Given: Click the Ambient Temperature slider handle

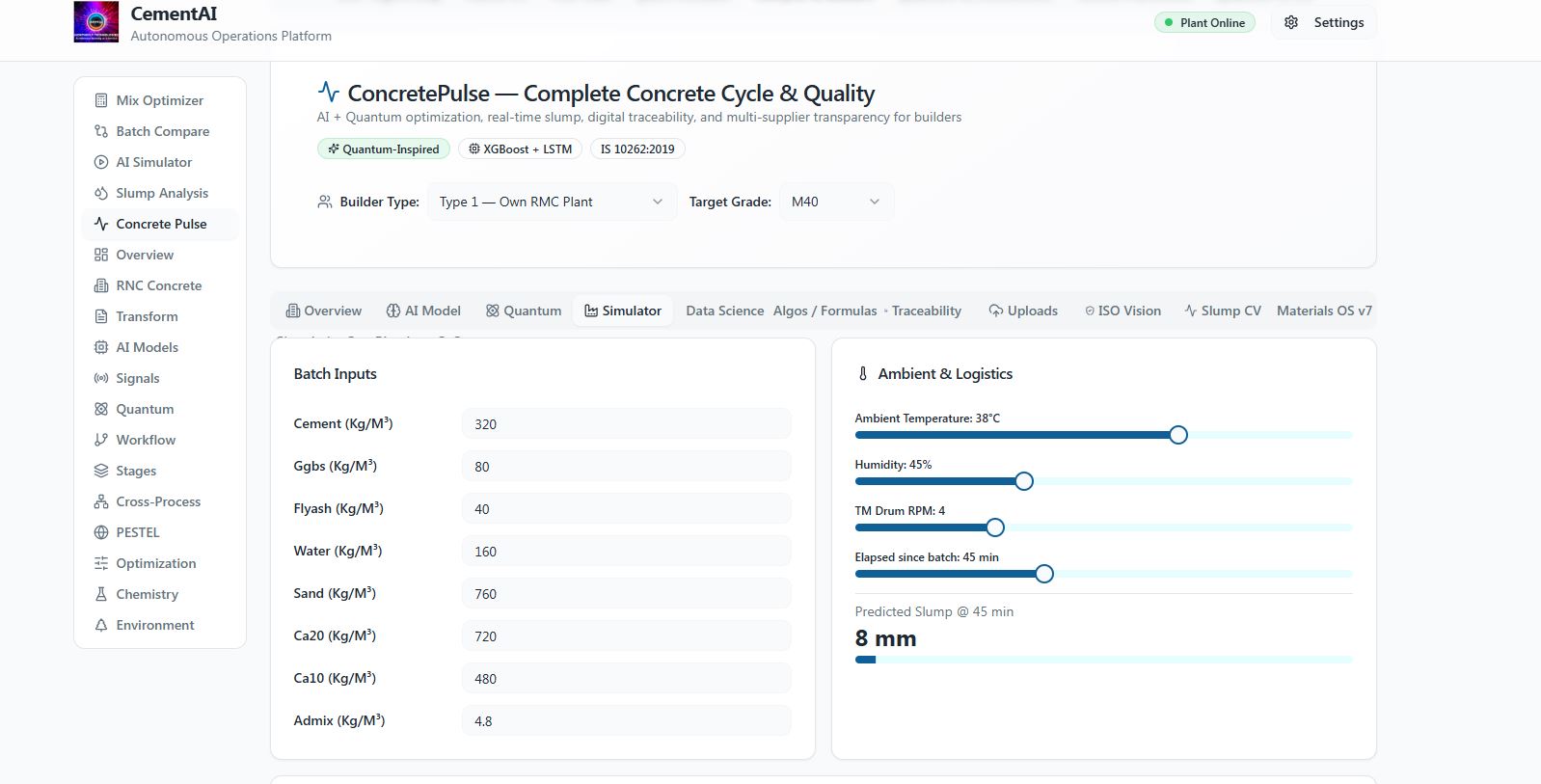Looking at the screenshot, I should pyautogui.click(x=1178, y=435).
